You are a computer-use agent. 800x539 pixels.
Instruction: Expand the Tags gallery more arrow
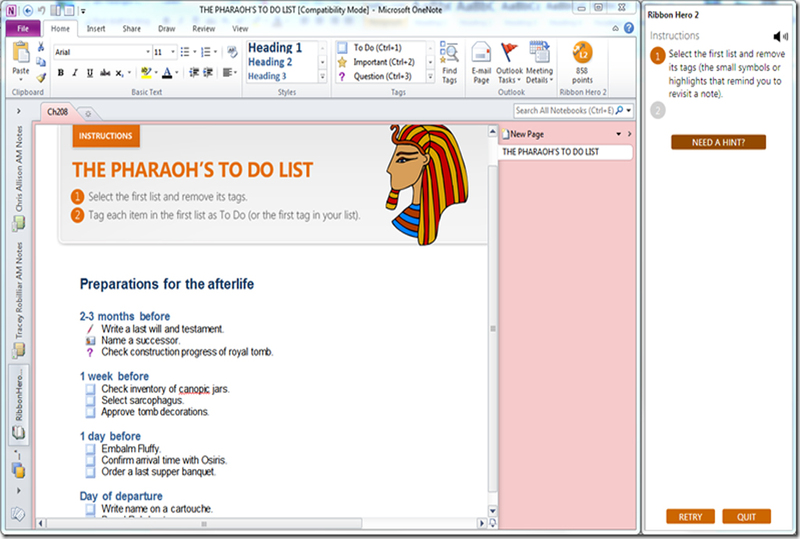click(x=430, y=77)
